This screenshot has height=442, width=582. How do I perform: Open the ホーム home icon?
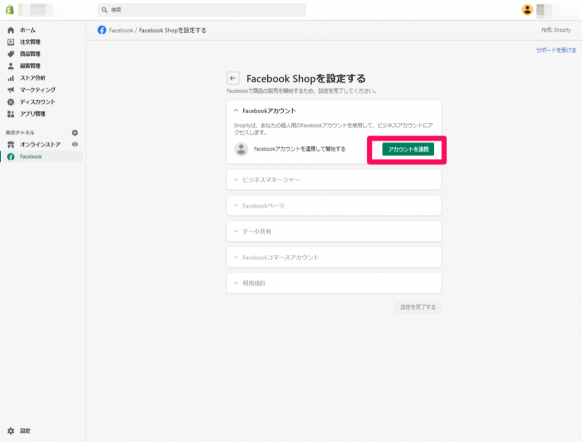tap(11, 30)
